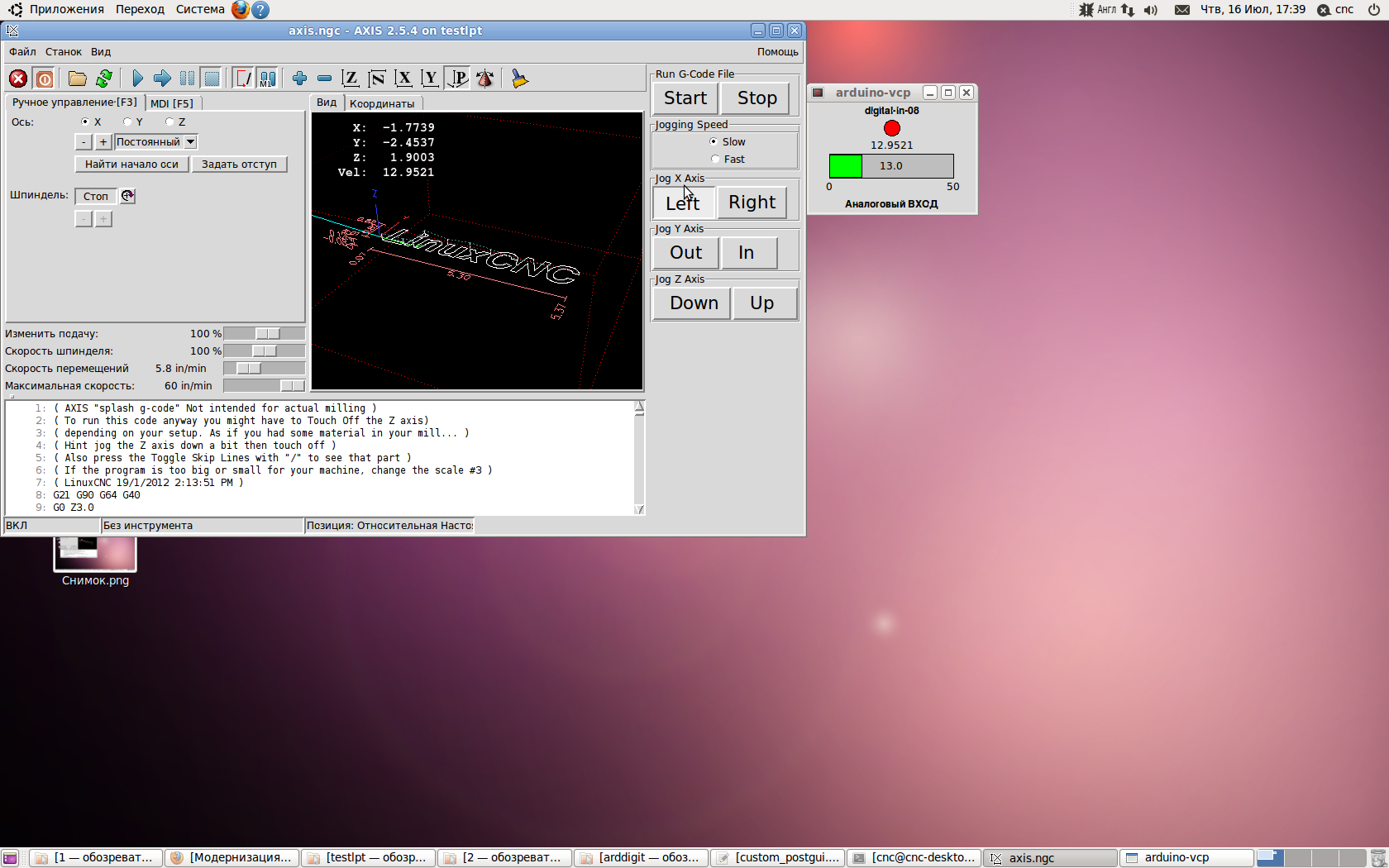Clear live plot with the broom icon
This screenshot has width=1389, height=868.
(519, 79)
